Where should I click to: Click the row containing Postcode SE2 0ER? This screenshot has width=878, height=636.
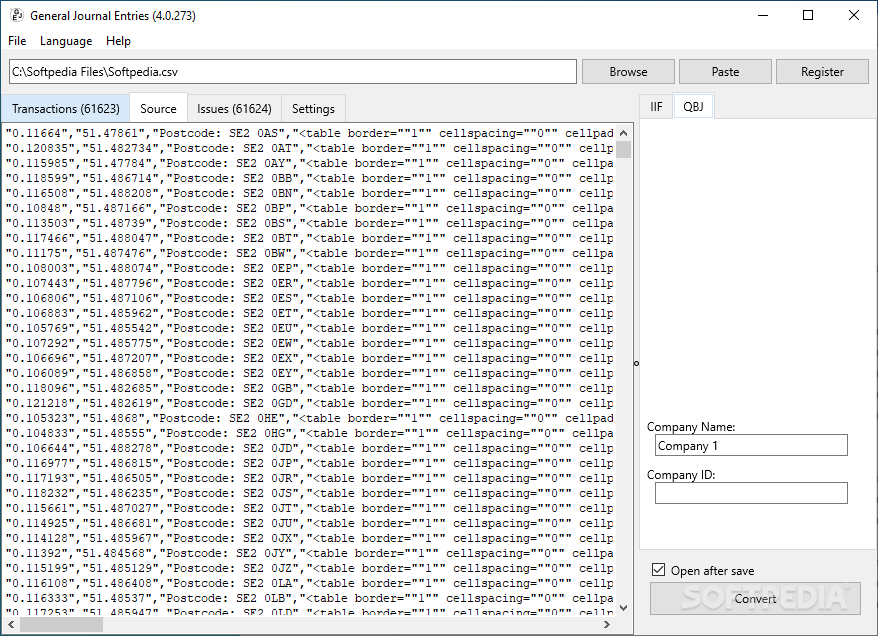pos(310,283)
